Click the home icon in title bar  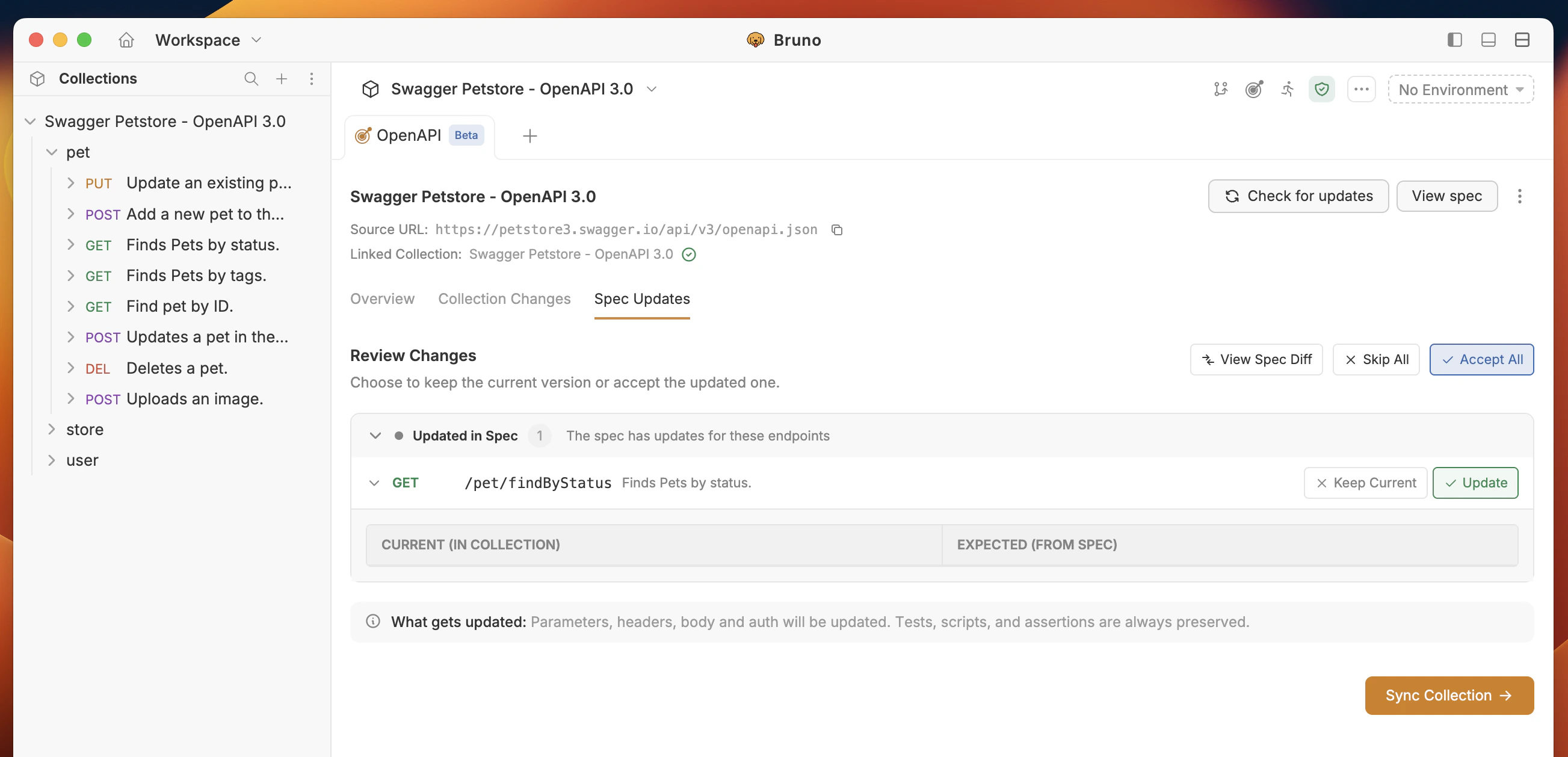click(x=126, y=40)
